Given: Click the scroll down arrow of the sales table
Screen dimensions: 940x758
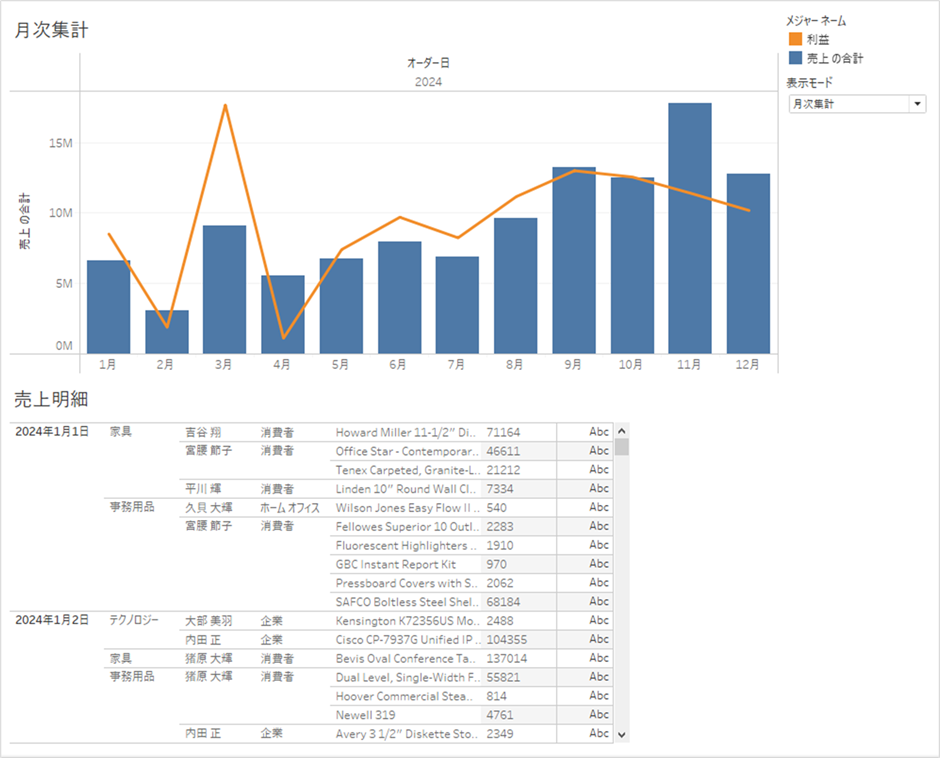Looking at the screenshot, I should [622, 735].
